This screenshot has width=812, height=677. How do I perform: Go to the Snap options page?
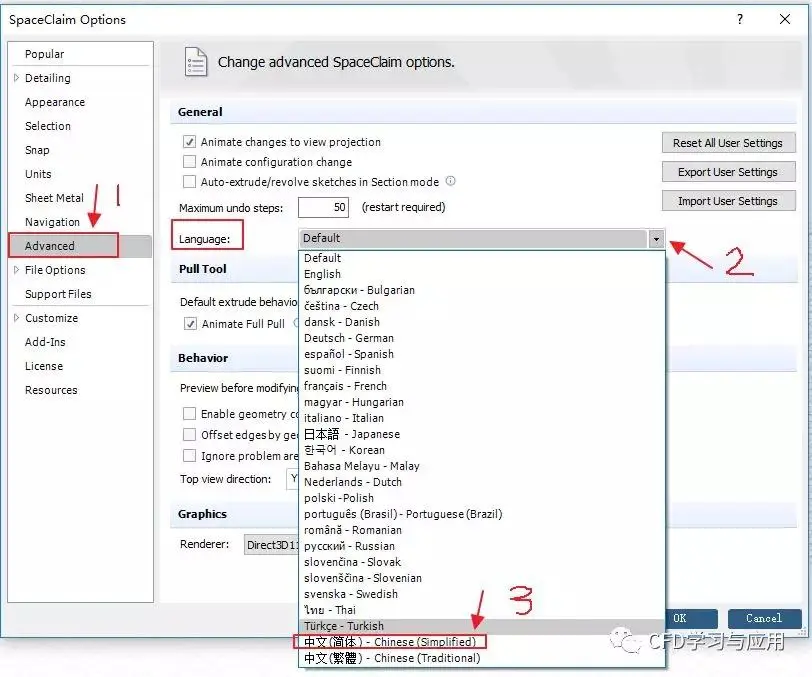pos(37,150)
